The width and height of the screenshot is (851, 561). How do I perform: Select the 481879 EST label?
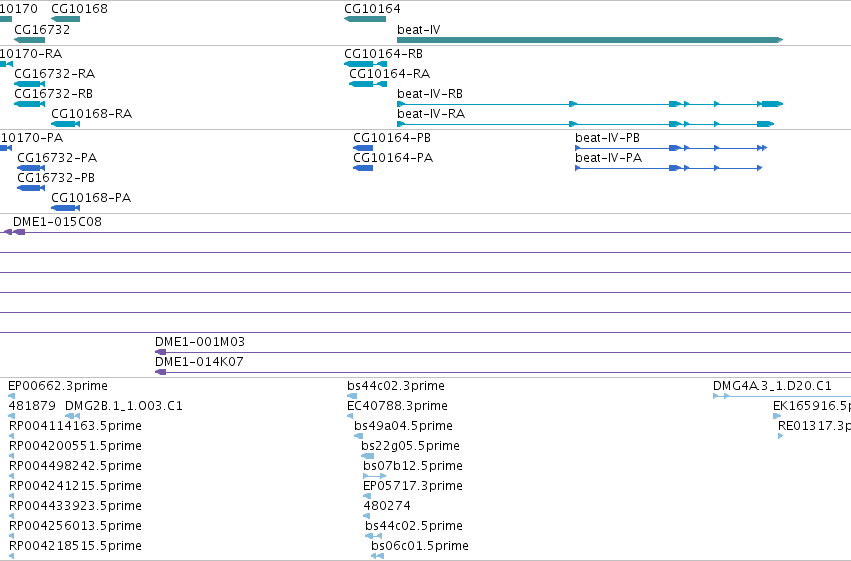tap(32, 406)
